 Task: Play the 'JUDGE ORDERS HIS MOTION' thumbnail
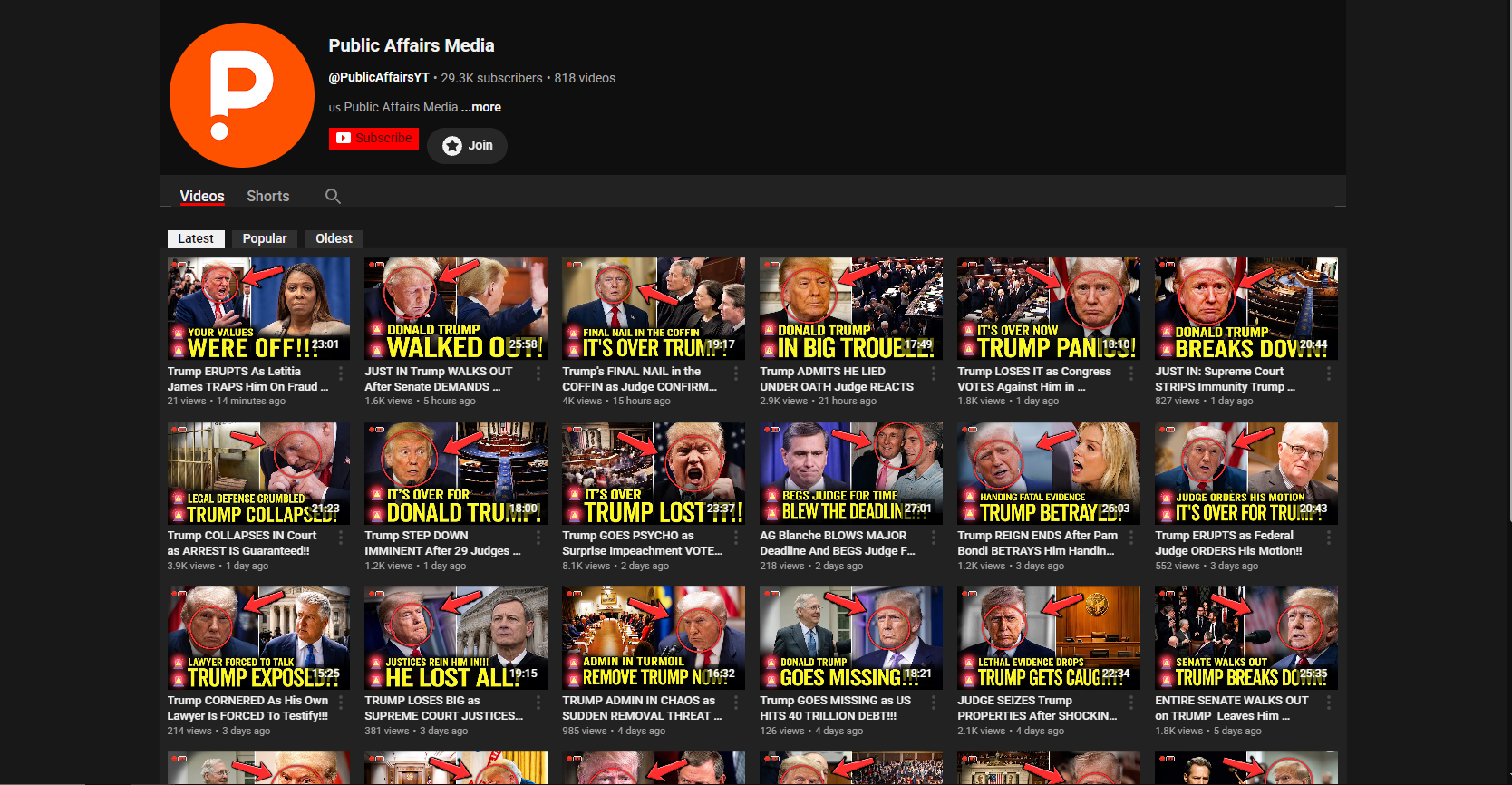(1246, 473)
